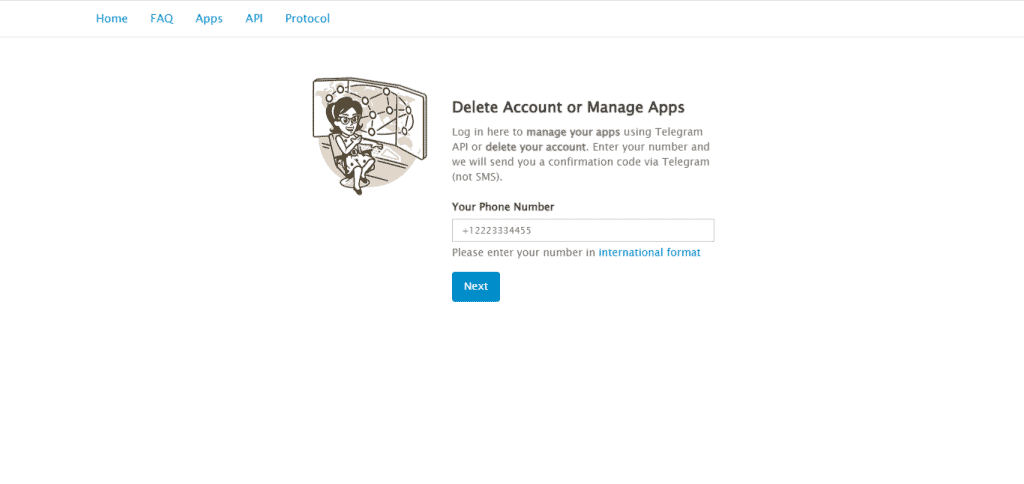Focus the phone number input field

[583, 231]
